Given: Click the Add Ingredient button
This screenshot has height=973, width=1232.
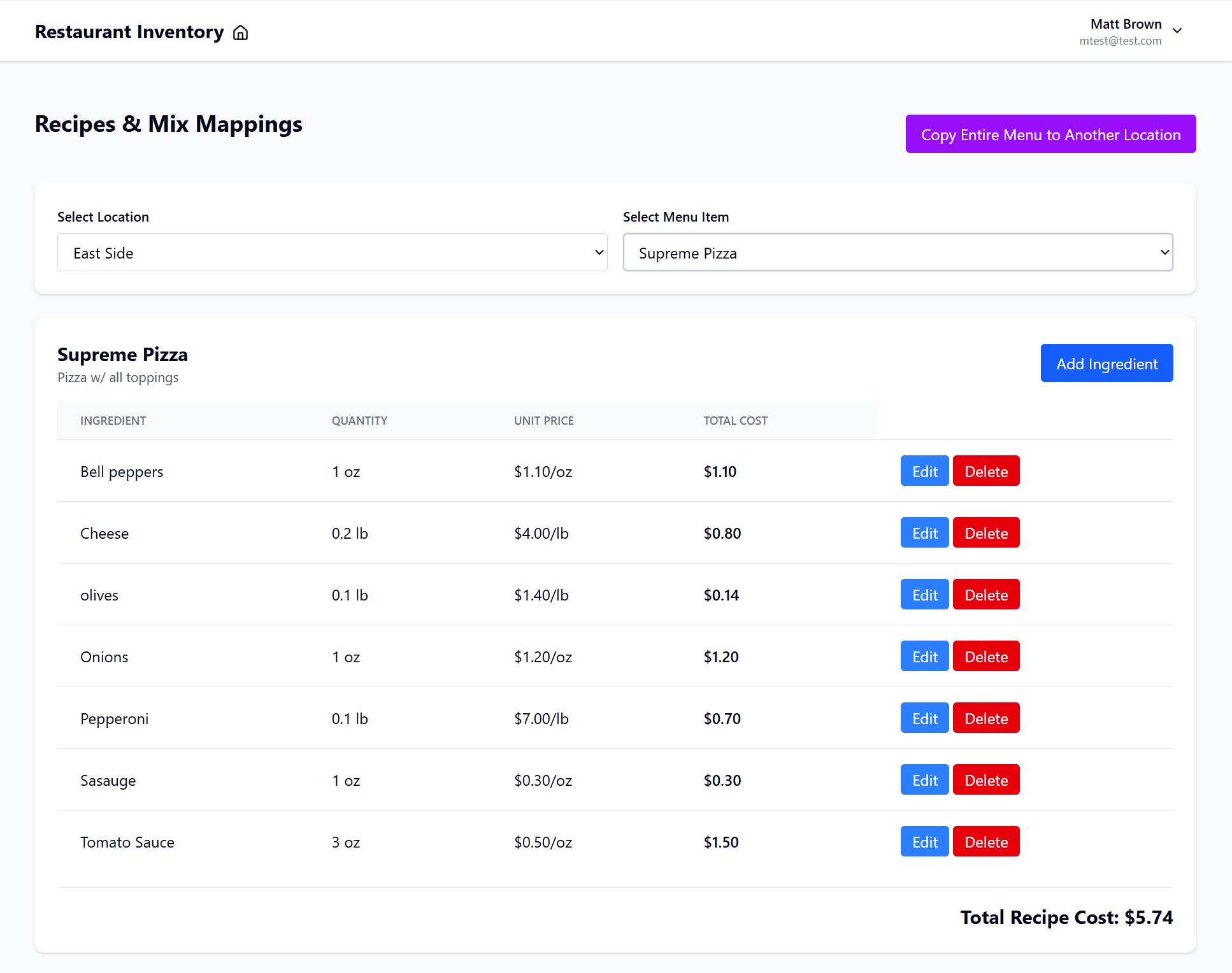Looking at the screenshot, I should 1107,363.
